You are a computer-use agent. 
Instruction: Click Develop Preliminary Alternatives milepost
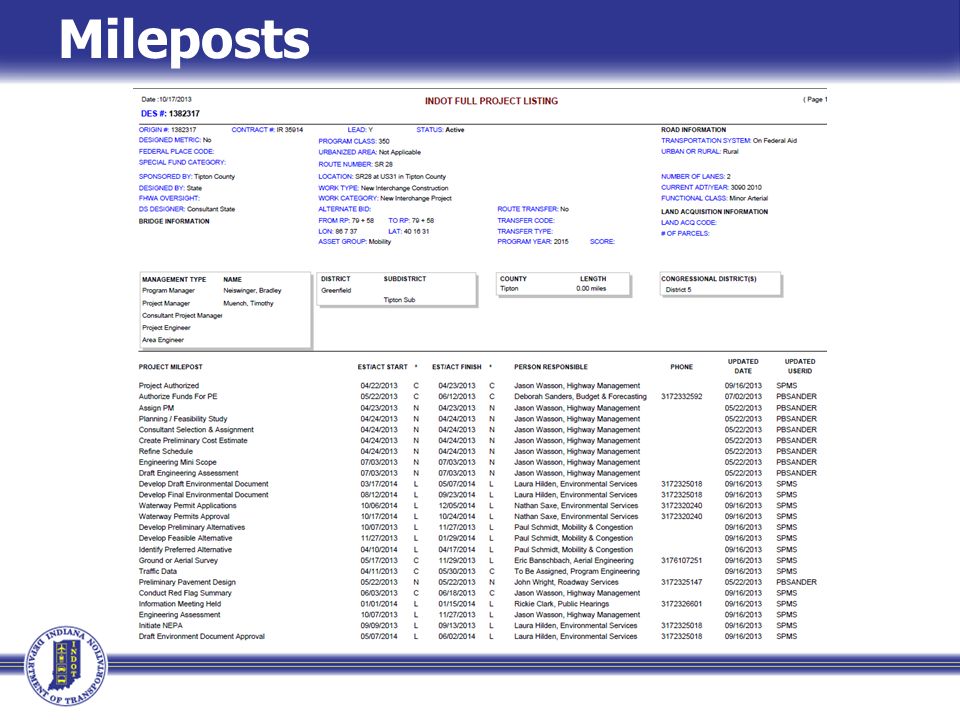(x=192, y=527)
